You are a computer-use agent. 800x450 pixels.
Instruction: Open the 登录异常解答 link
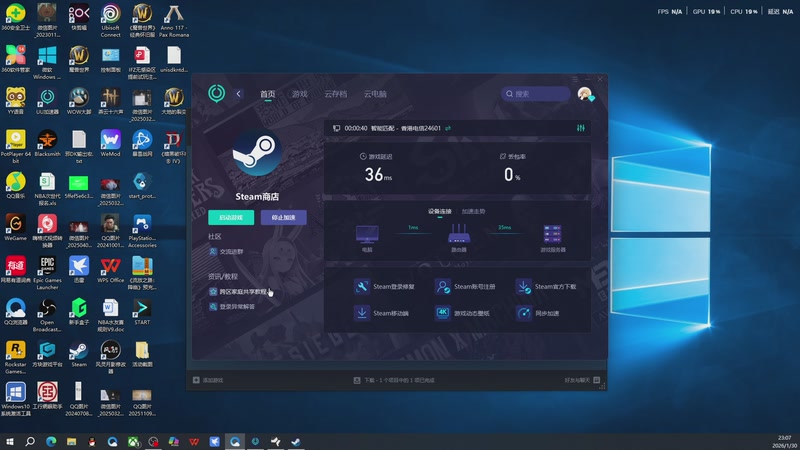(x=232, y=307)
